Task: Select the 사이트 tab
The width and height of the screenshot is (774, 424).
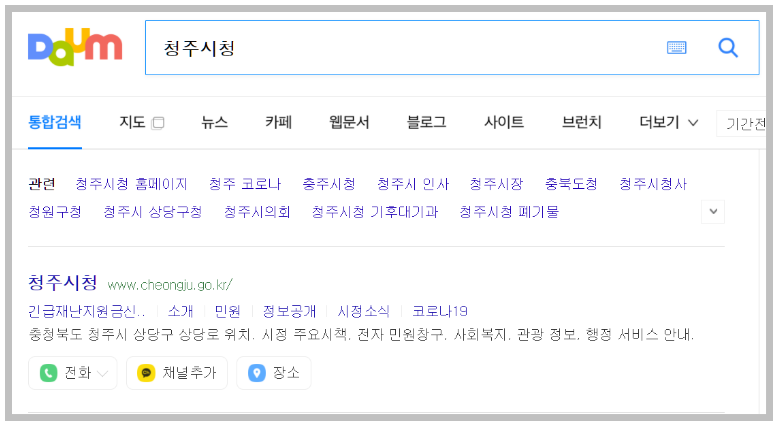Action: click(x=504, y=122)
